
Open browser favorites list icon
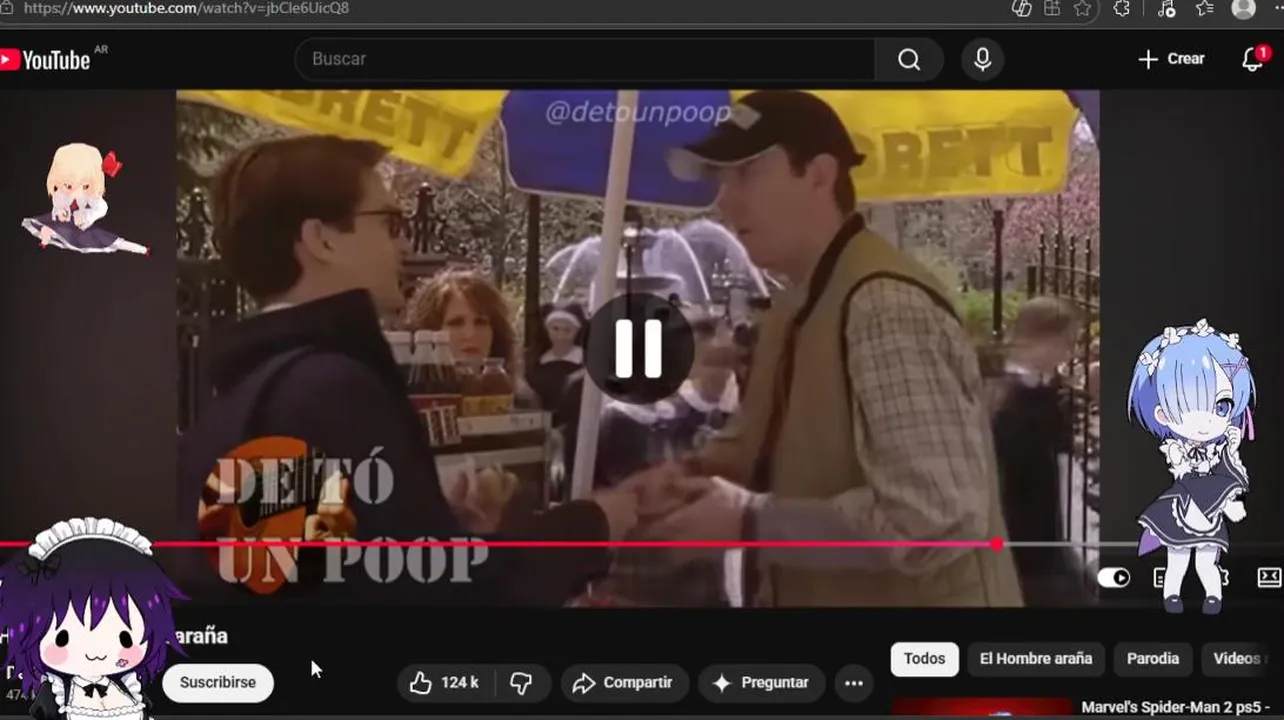tap(1205, 8)
